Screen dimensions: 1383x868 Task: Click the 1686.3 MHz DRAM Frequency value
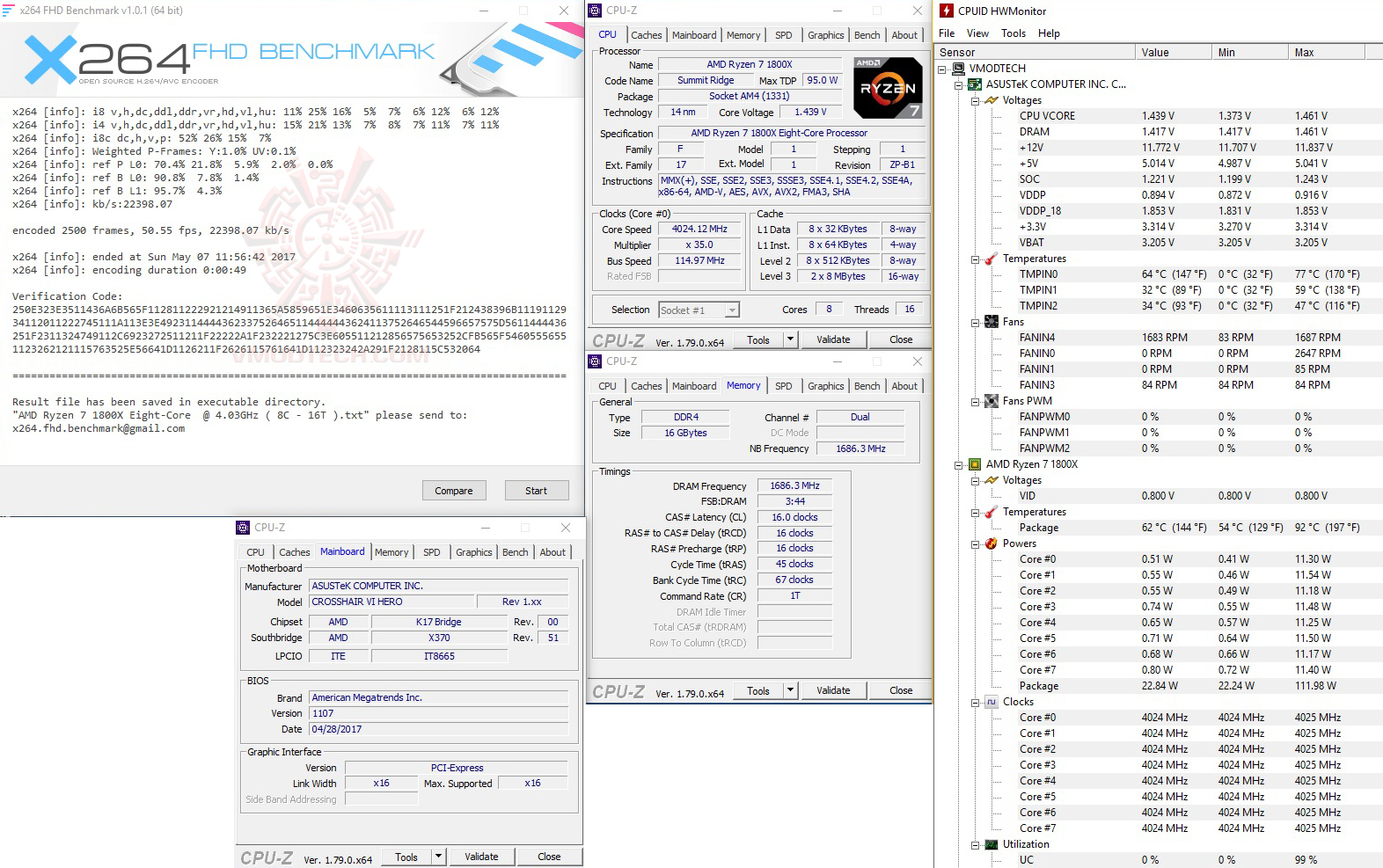coord(794,485)
